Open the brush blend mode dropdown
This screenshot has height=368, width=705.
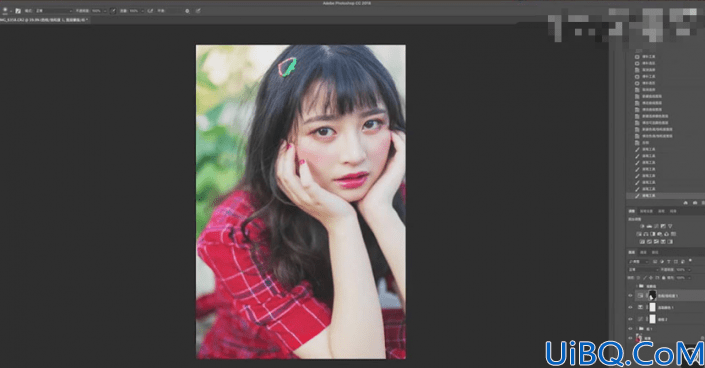point(53,10)
